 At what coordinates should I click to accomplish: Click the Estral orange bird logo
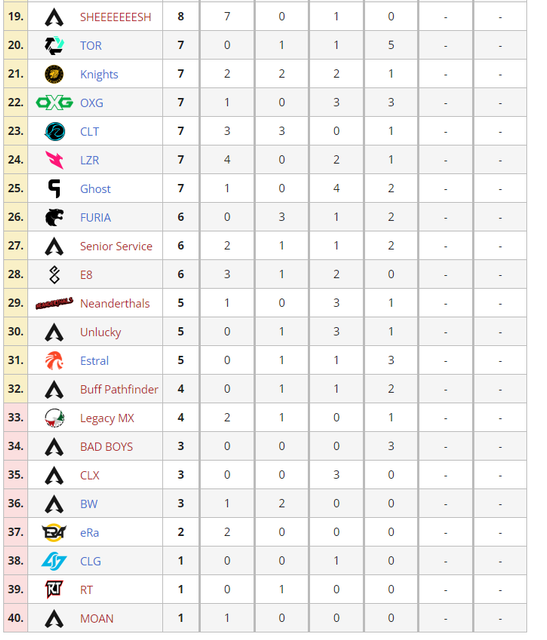54,361
